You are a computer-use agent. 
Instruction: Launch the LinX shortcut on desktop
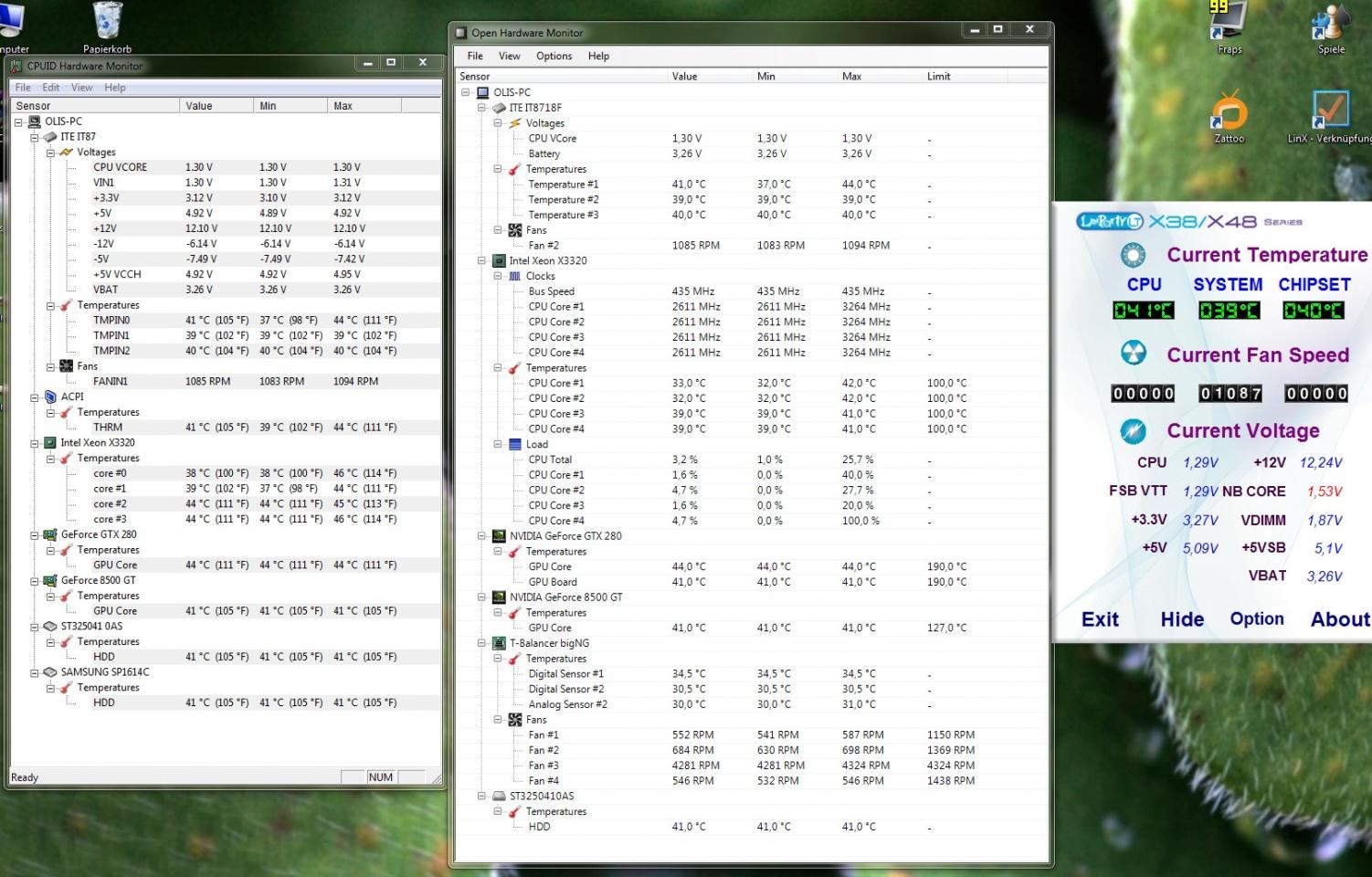(1330, 116)
